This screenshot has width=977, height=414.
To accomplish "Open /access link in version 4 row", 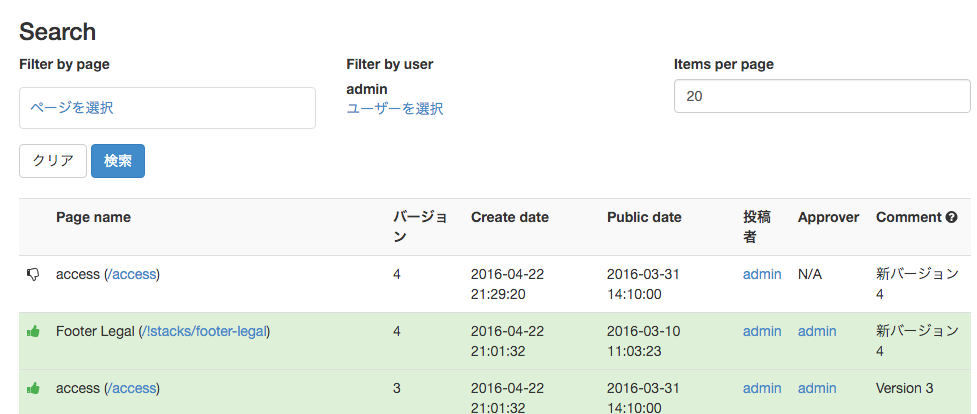I will pos(131,274).
